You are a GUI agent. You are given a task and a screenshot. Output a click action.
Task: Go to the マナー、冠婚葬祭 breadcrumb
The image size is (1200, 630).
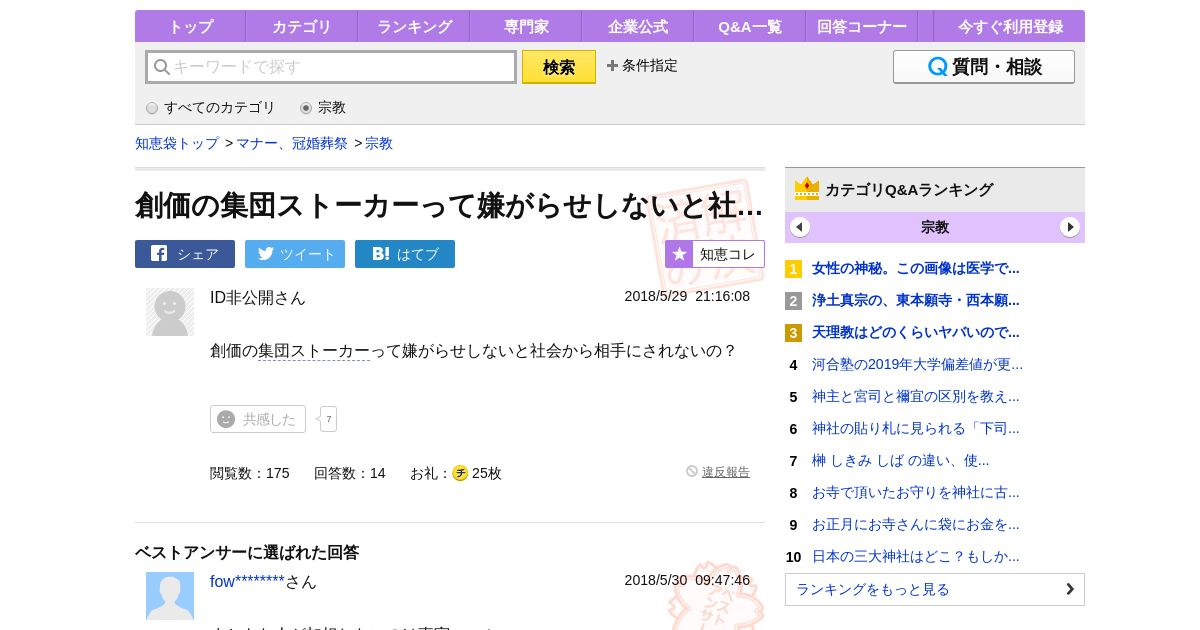coord(292,143)
